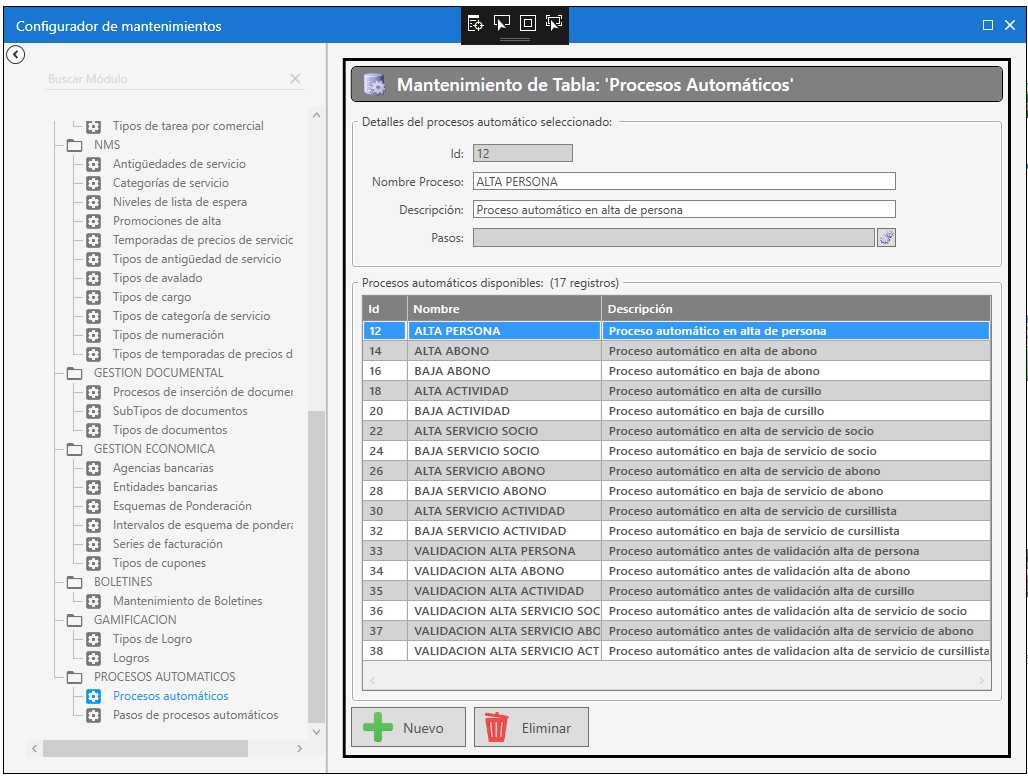Select the ALTA ABONO row
The image size is (1028, 777).
[x=676, y=351]
